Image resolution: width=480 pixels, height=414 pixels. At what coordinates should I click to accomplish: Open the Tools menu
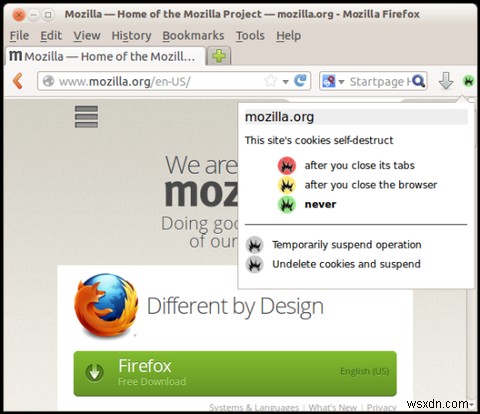[250, 36]
